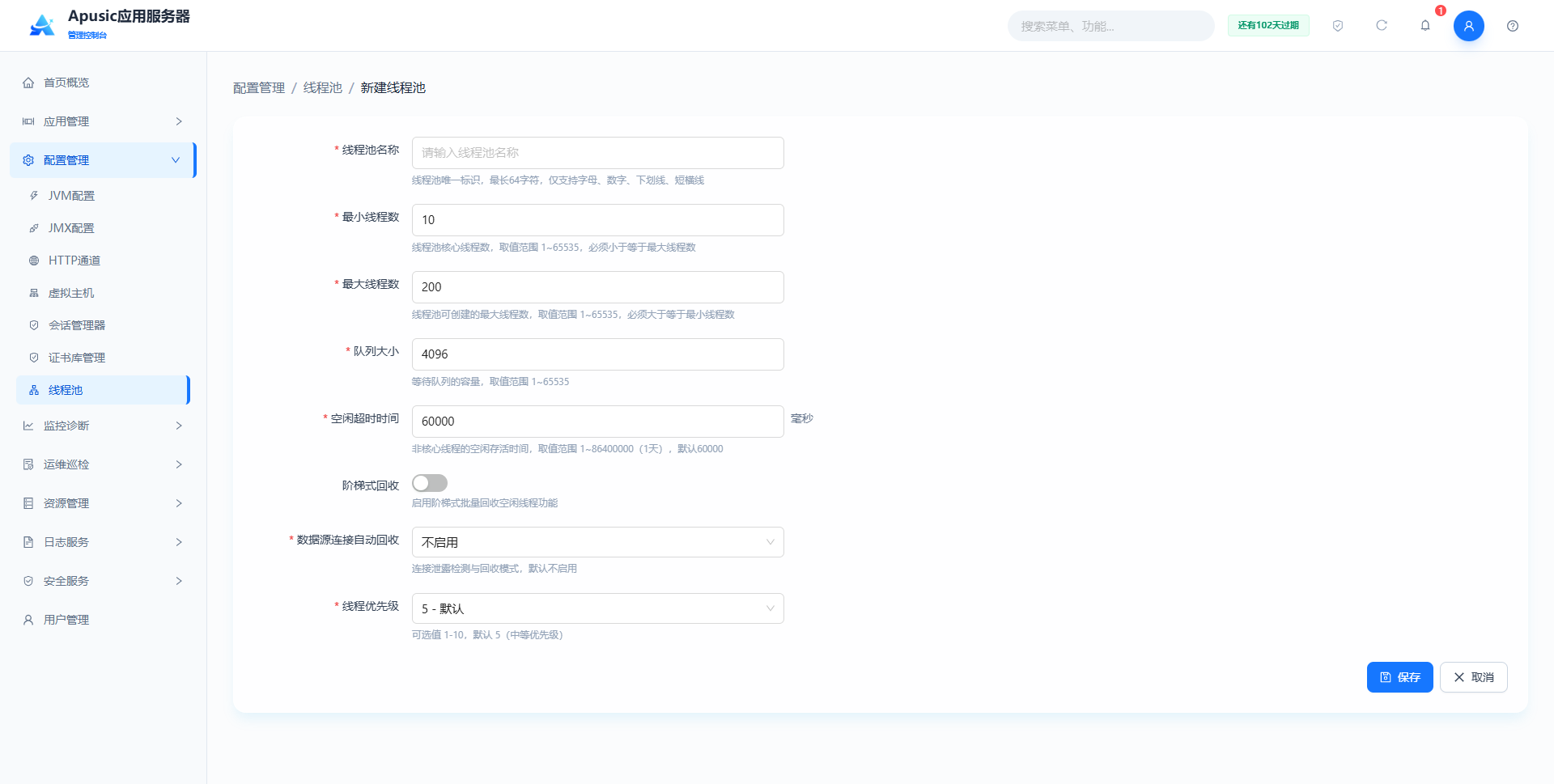Click the 最大线程数 input field
Viewport: 1554px width, 784px height.
point(598,287)
